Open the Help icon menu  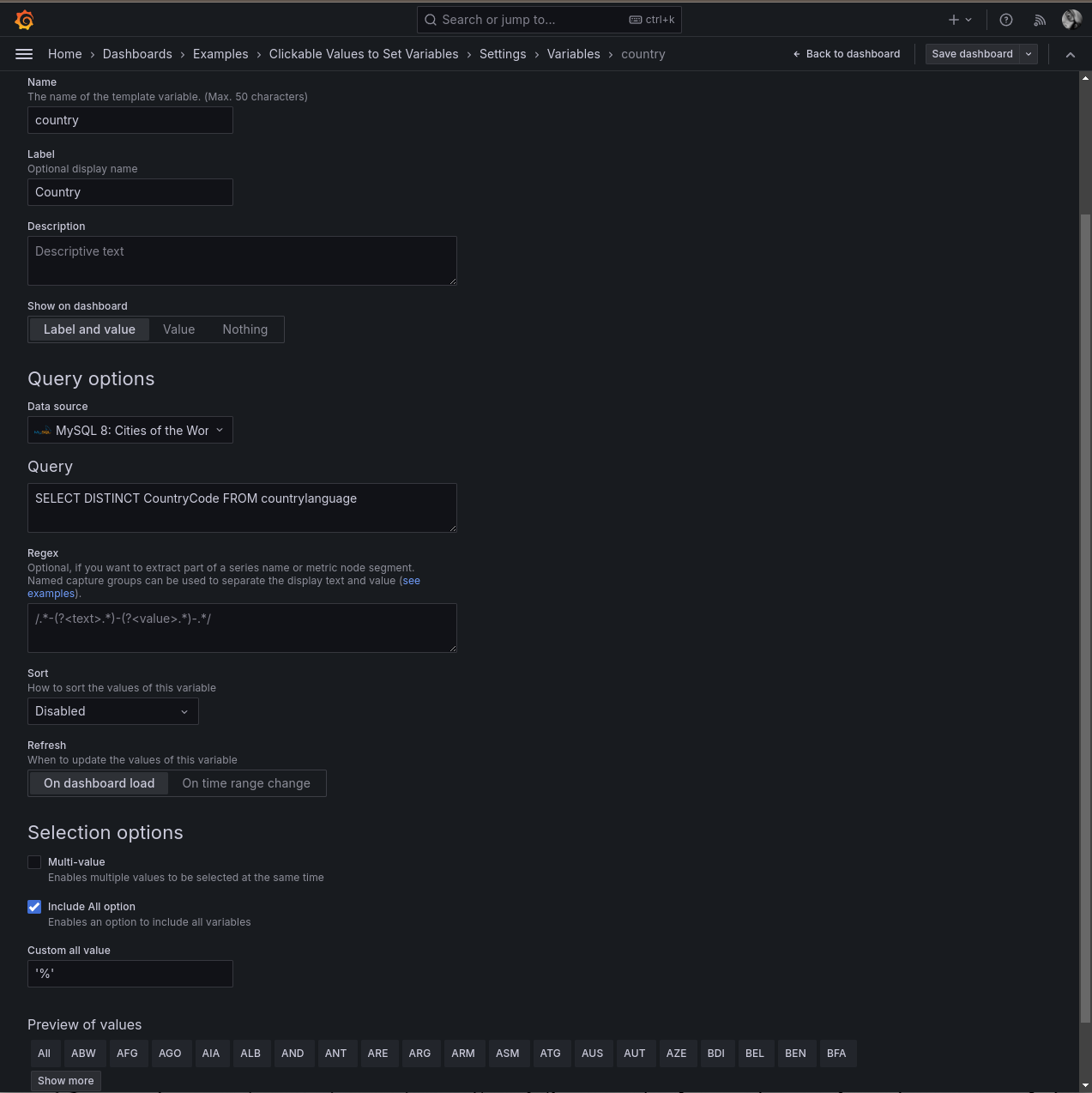pyautogui.click(x=1005, y=19)
